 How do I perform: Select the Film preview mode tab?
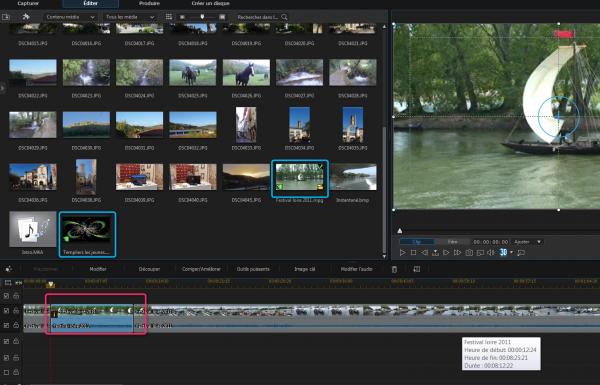click(453, 242)
